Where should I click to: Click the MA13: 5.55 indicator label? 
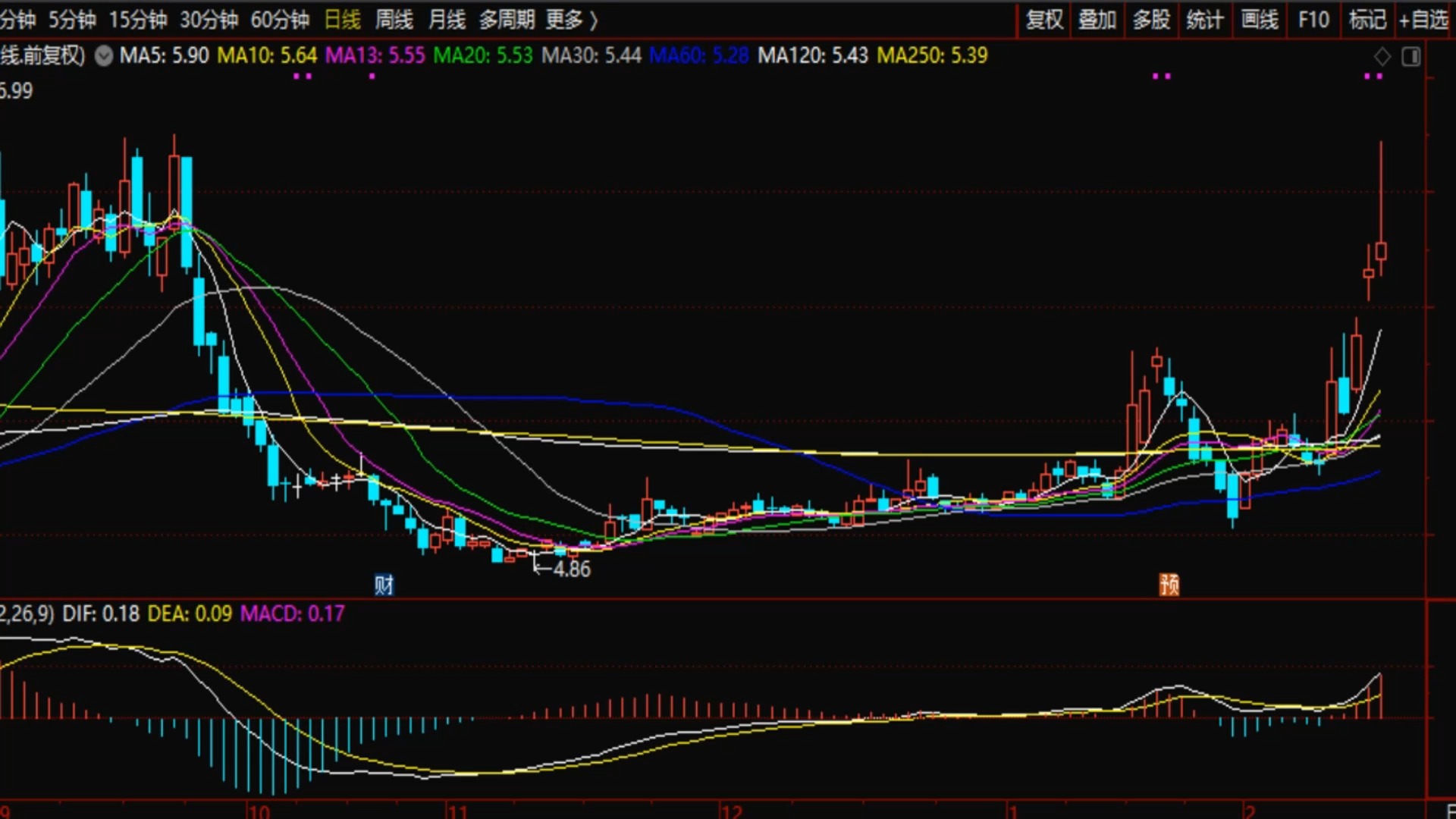375,55
